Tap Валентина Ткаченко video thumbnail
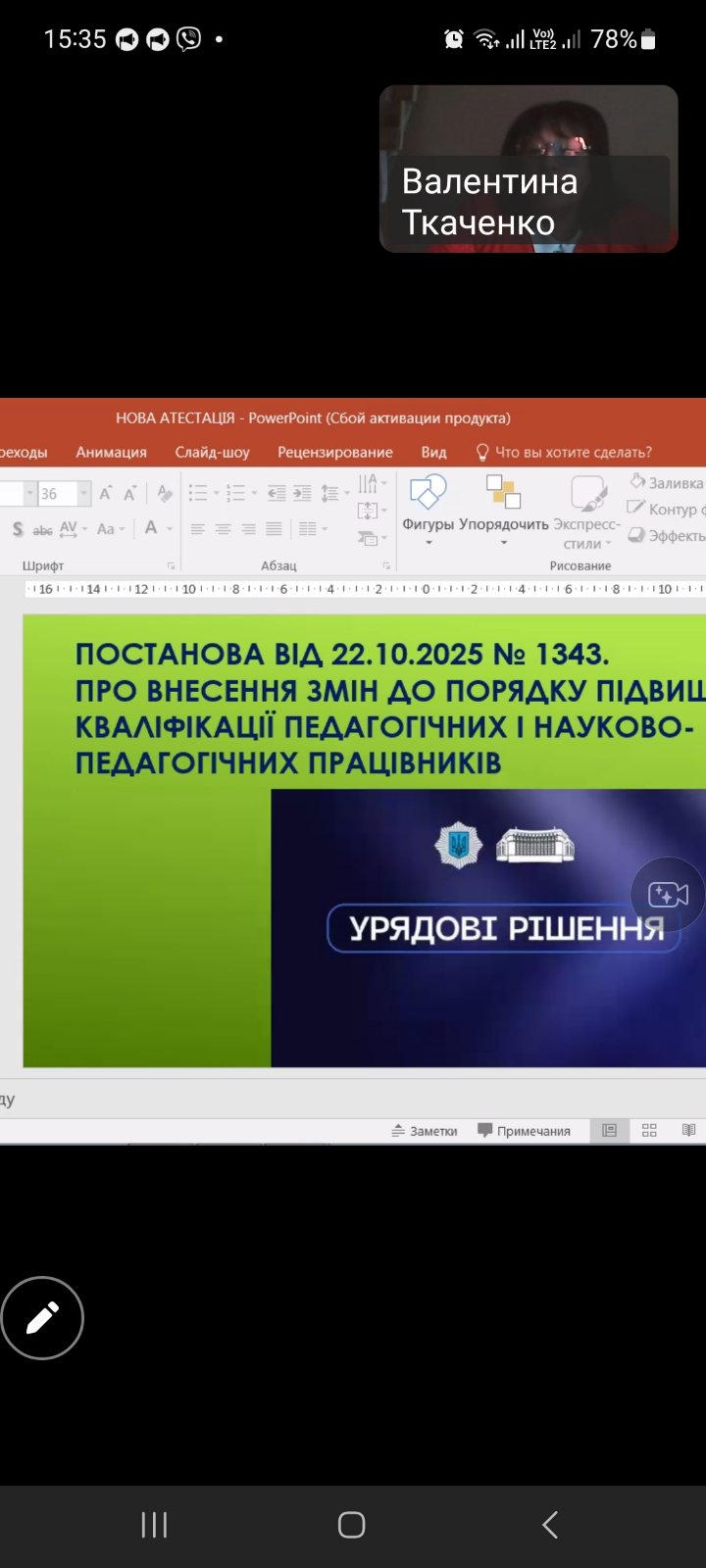Screen dimensions: 706x1568 (529, 169)
